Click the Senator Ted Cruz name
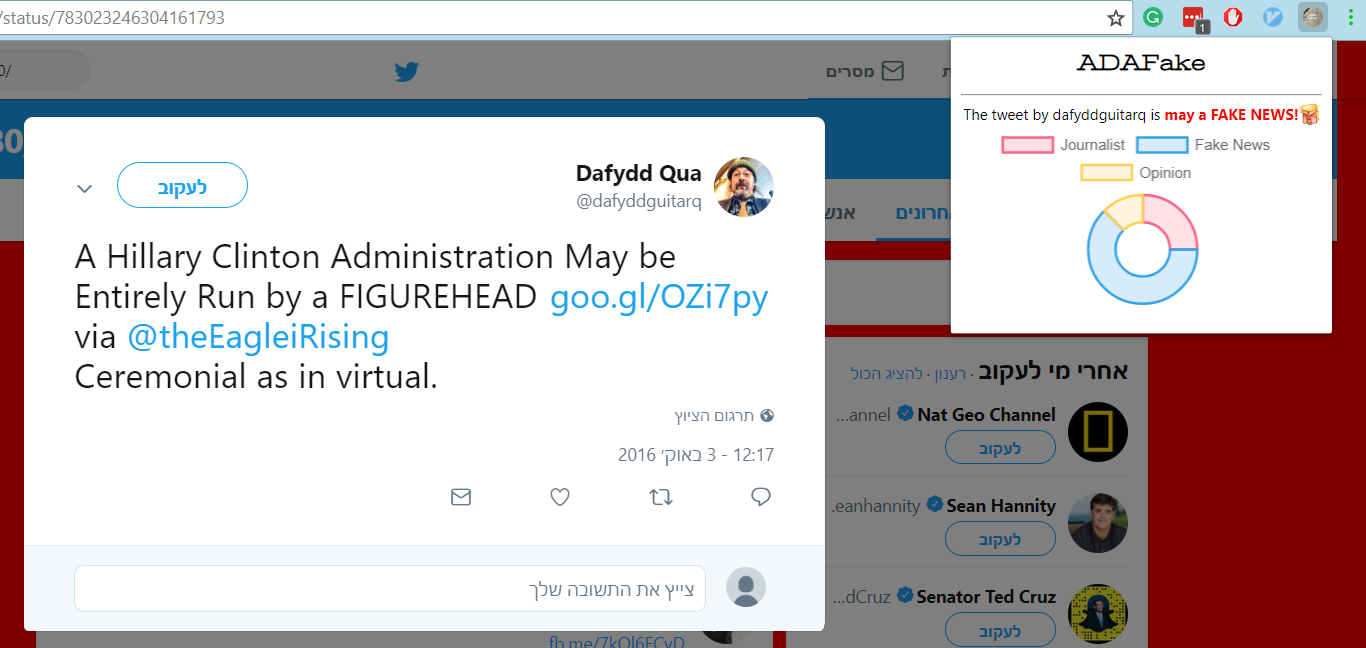Screen dimensions: 1366x648 (x=986, y=596)
